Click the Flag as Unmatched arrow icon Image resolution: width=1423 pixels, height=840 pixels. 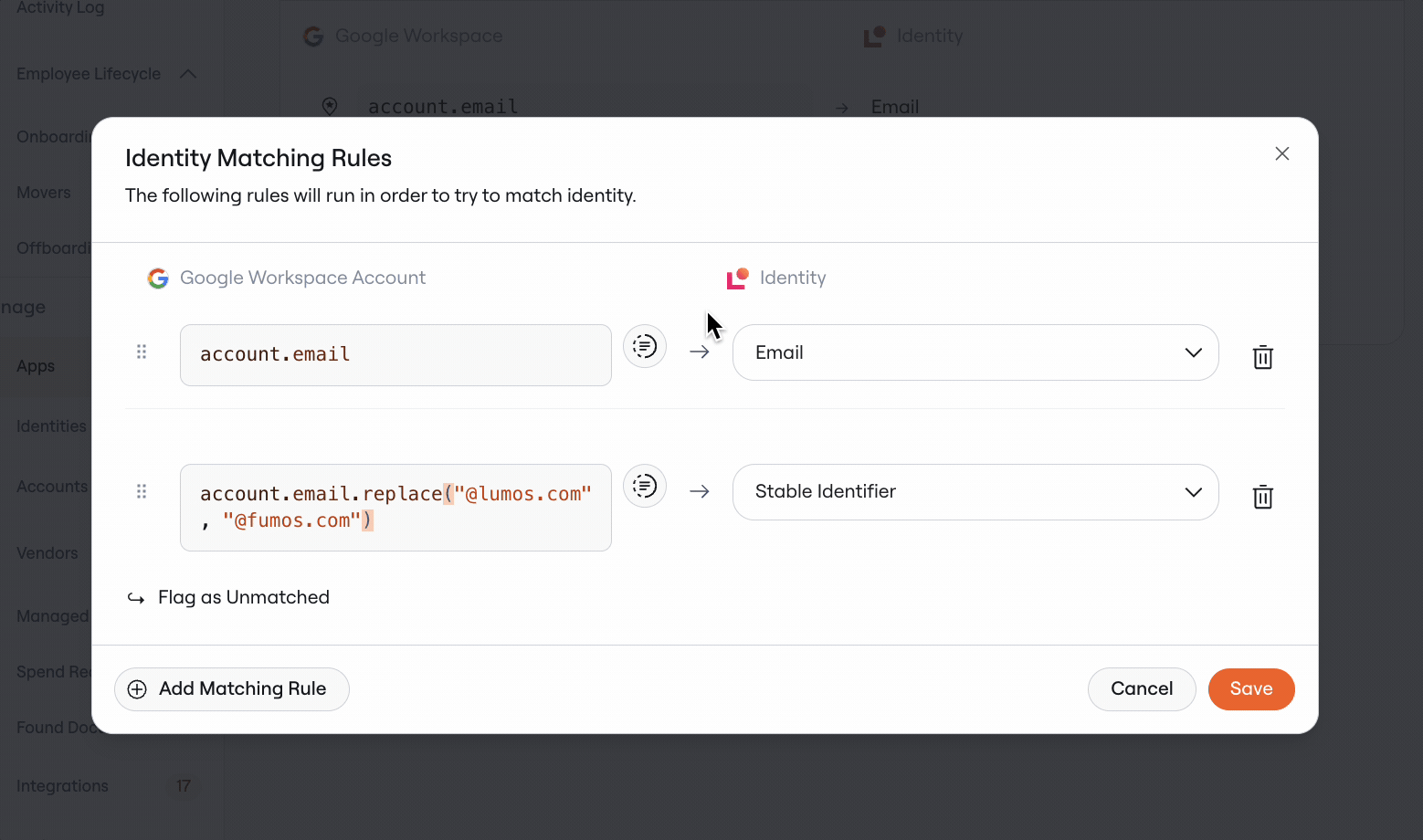tap(136, 599)
